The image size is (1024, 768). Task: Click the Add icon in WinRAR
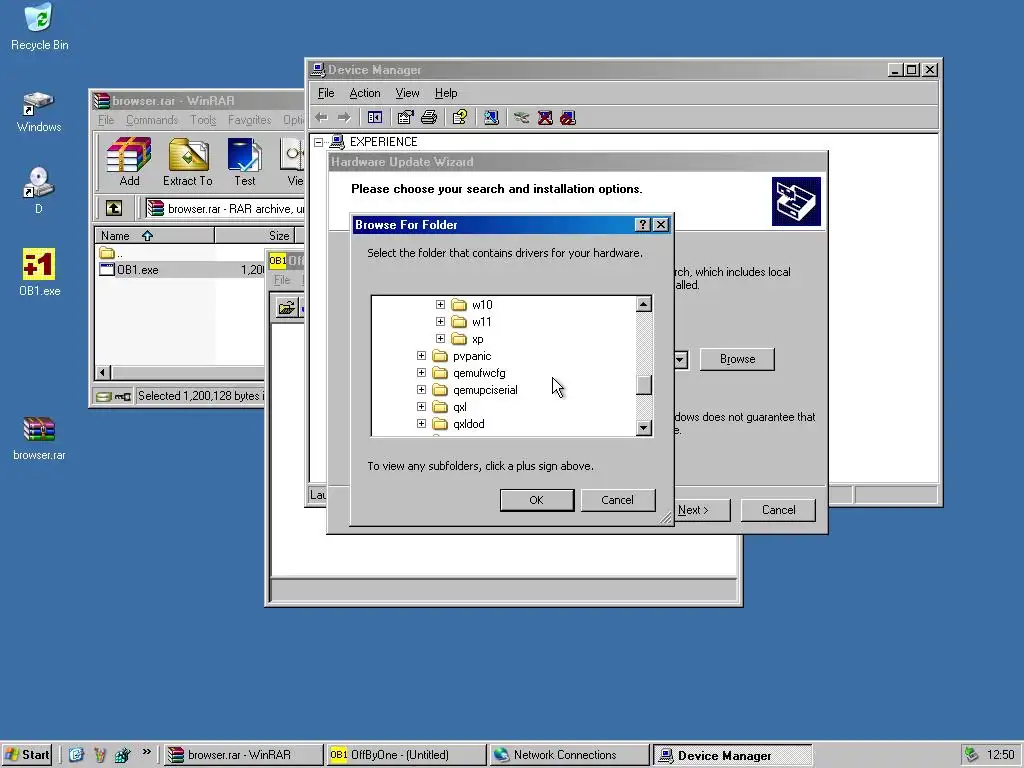(x=129, y=162)
